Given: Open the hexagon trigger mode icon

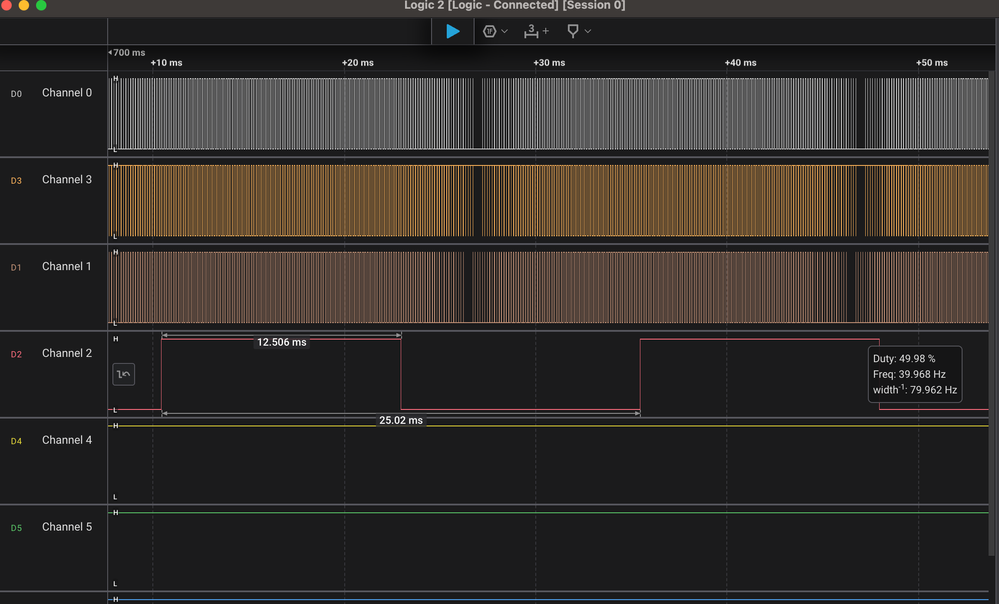Looking at the screenshot, I should point(489,31).
